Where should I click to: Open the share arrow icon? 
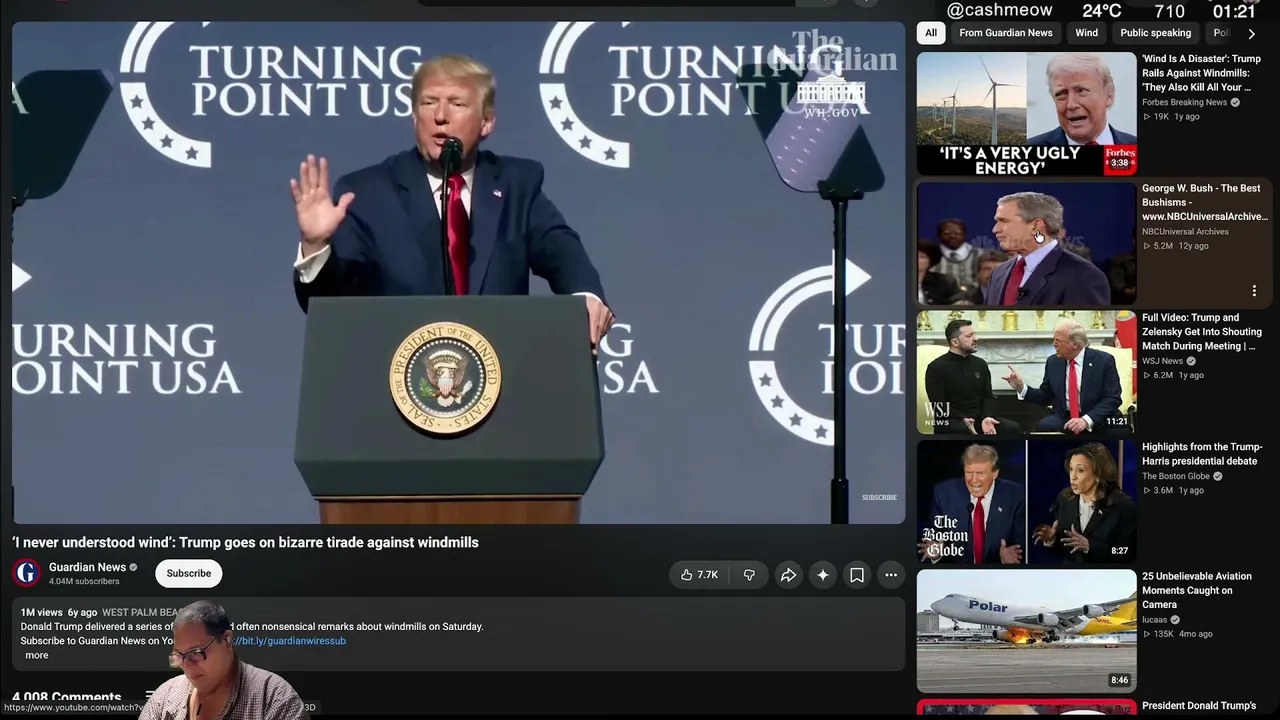pos(788,575)
